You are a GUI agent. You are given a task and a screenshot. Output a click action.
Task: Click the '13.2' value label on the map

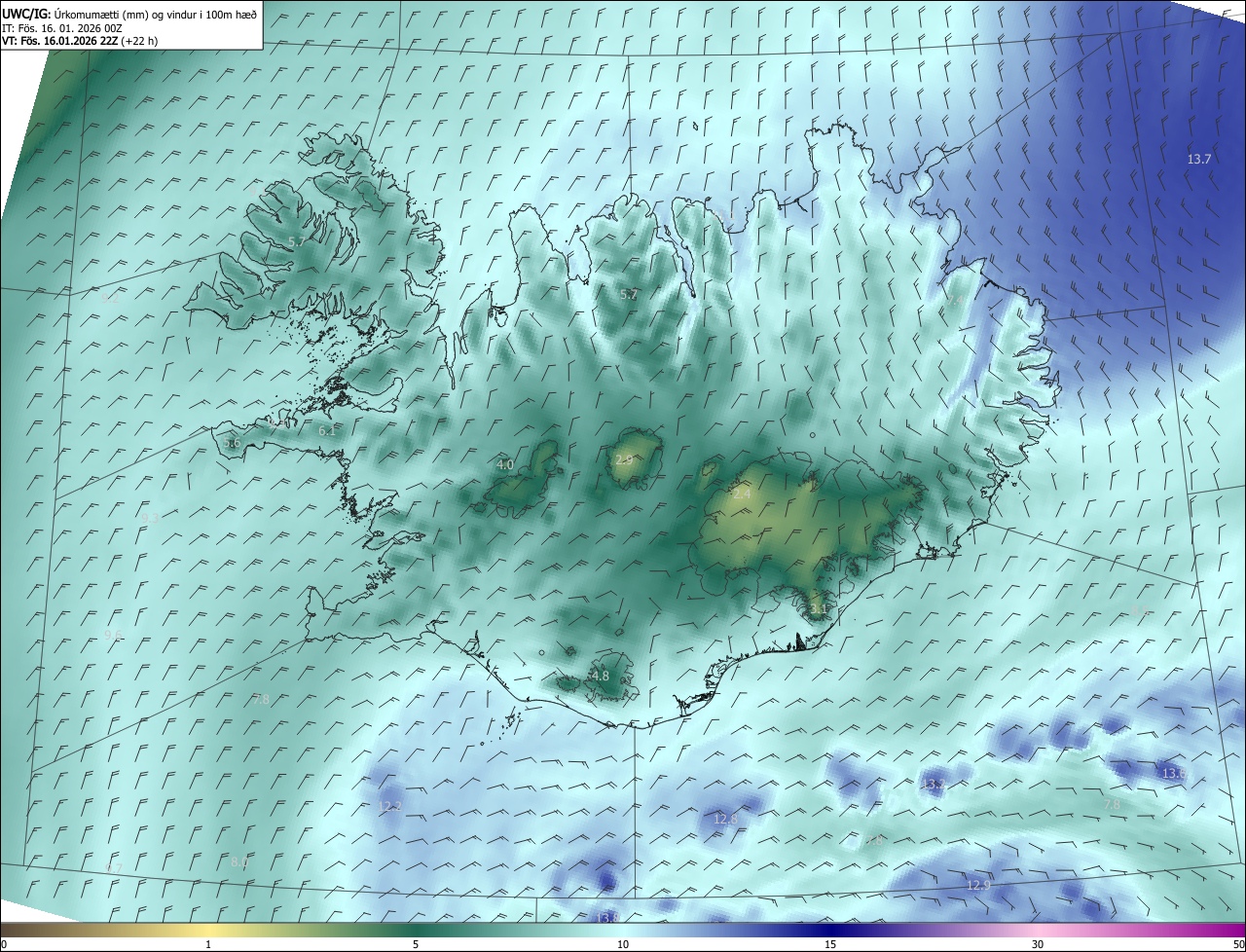tap(934, 785)
